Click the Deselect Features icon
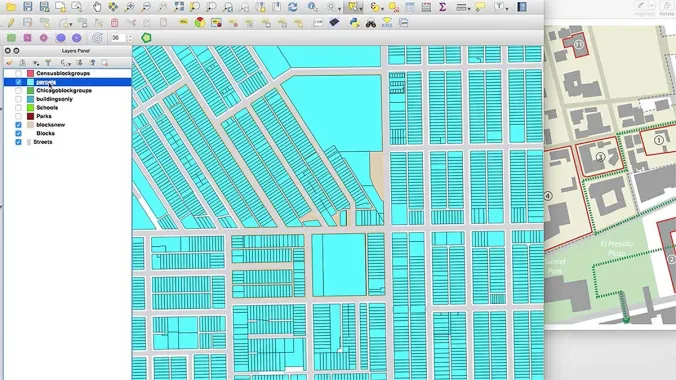The height and width of the screenshot is (380, 676). (x=394, y=7)
